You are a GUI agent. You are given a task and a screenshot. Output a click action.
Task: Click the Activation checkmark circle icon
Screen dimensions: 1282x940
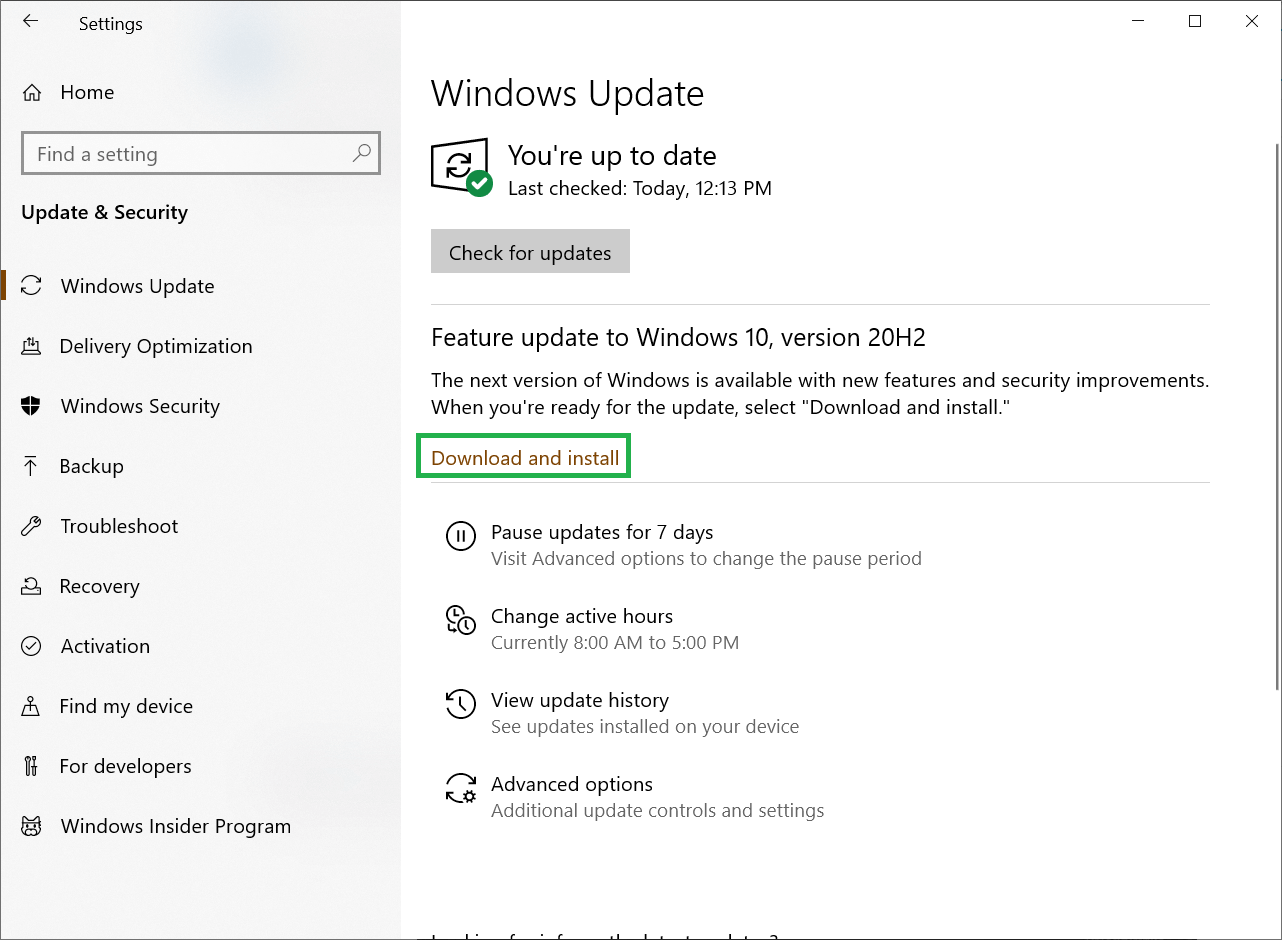(x=31, y=646)
